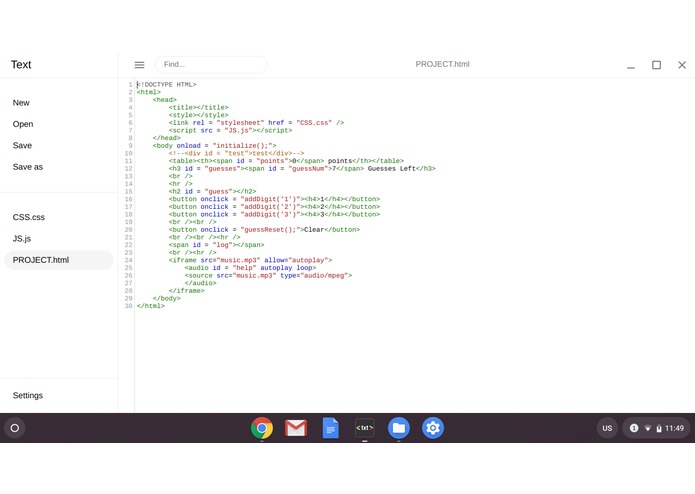Choose Open in the sidebar
The width and height of the screenshot is (695, 494).
(23, 124)
